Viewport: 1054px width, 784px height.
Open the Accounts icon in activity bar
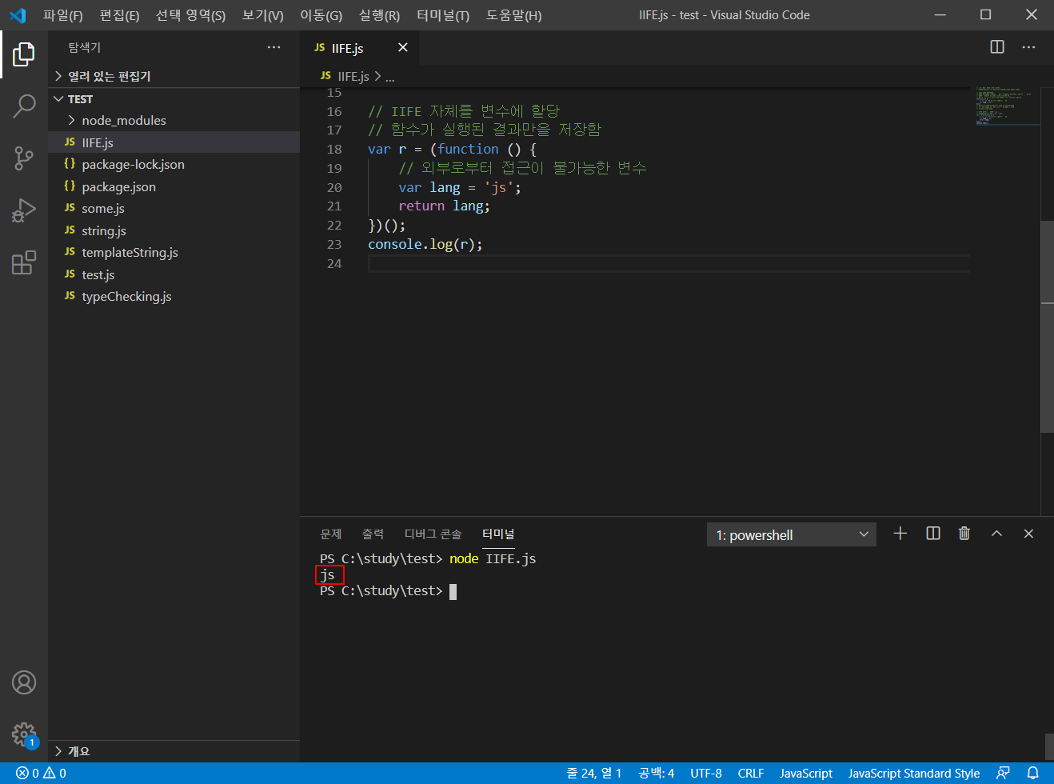click(x=24, y=682)
